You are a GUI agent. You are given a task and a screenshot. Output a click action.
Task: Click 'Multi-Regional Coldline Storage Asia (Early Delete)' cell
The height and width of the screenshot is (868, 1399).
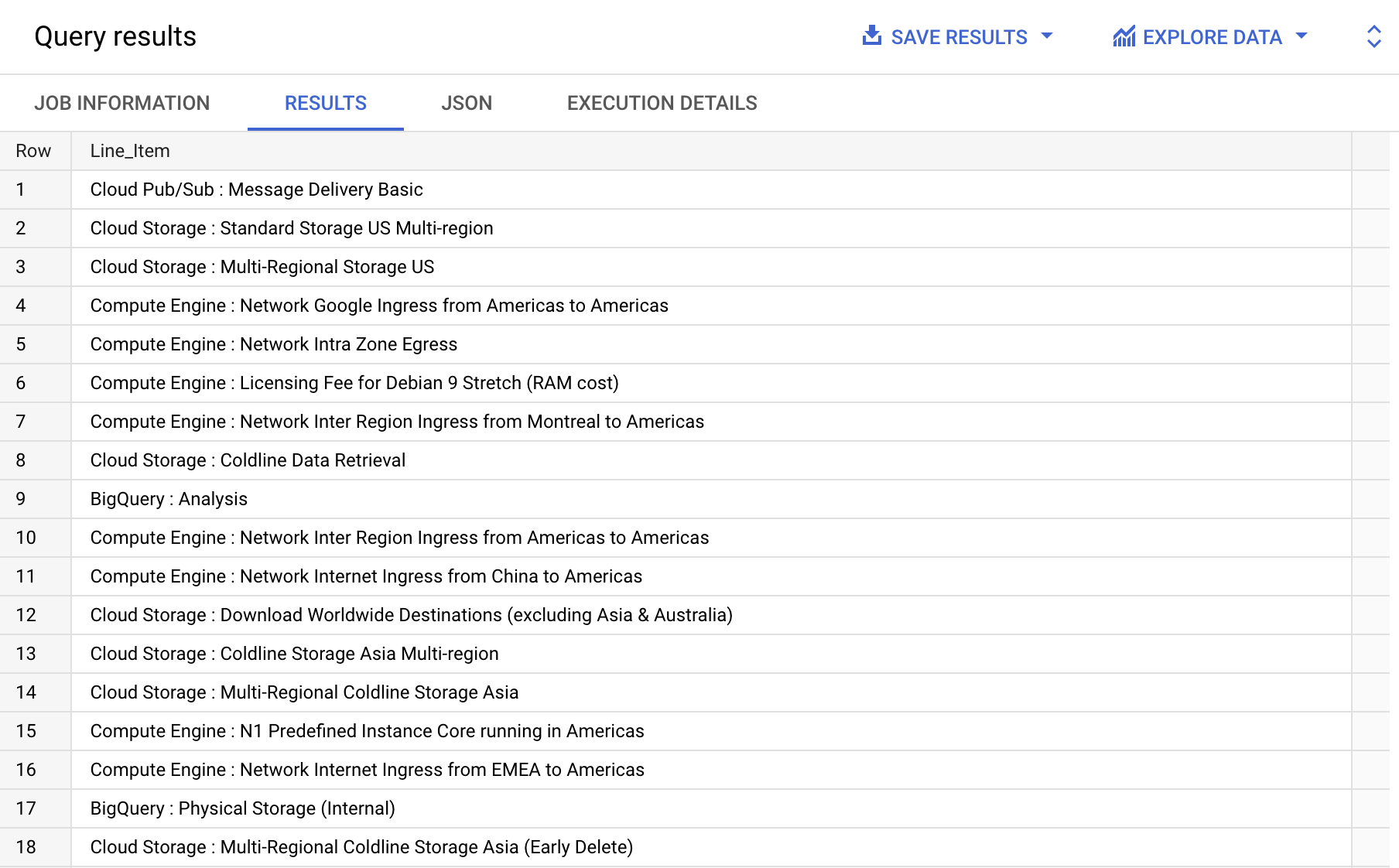[711, 847]
